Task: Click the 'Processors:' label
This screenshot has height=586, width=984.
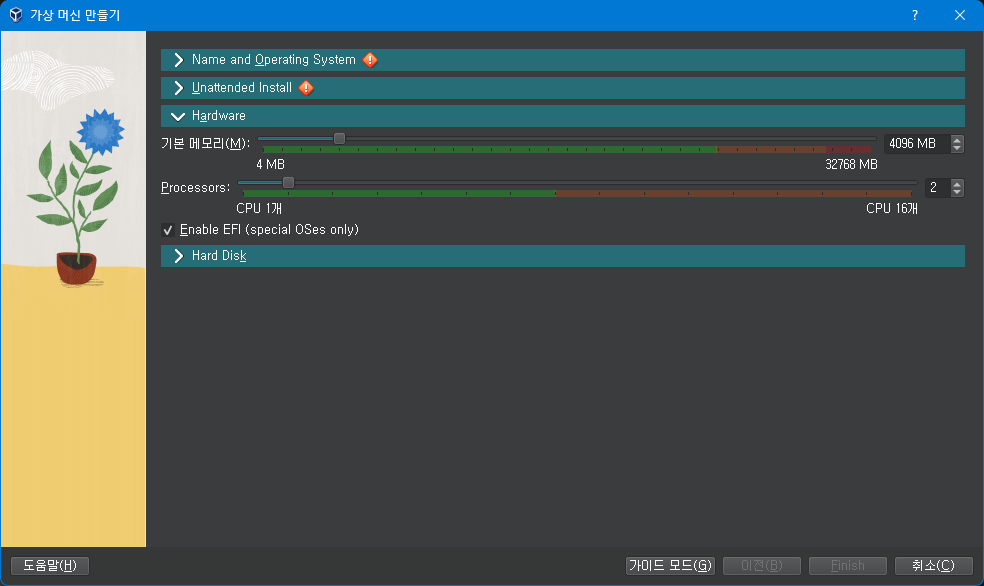Action: pyautogui.click(x=196, y=188)
